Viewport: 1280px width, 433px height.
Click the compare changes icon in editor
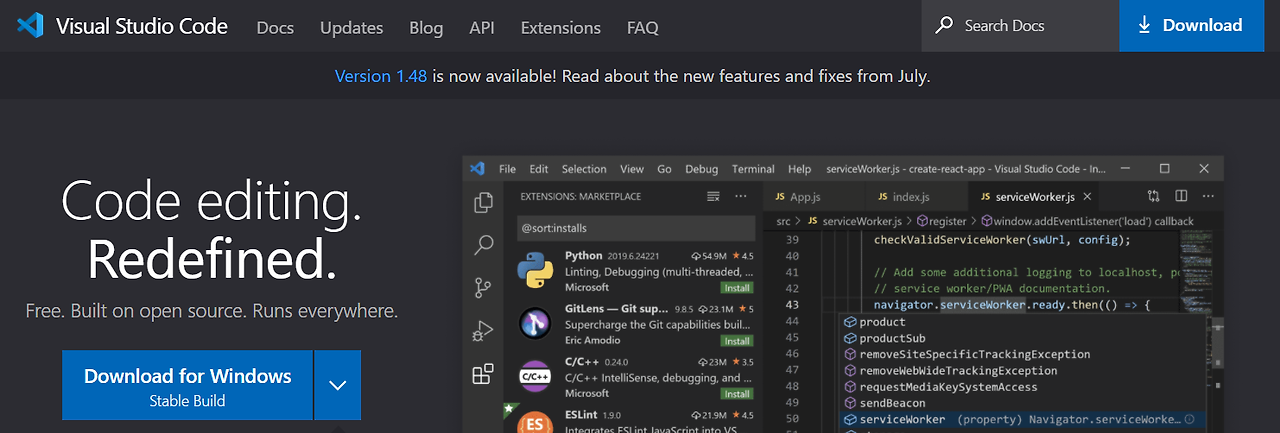[x=1154, y=197]
